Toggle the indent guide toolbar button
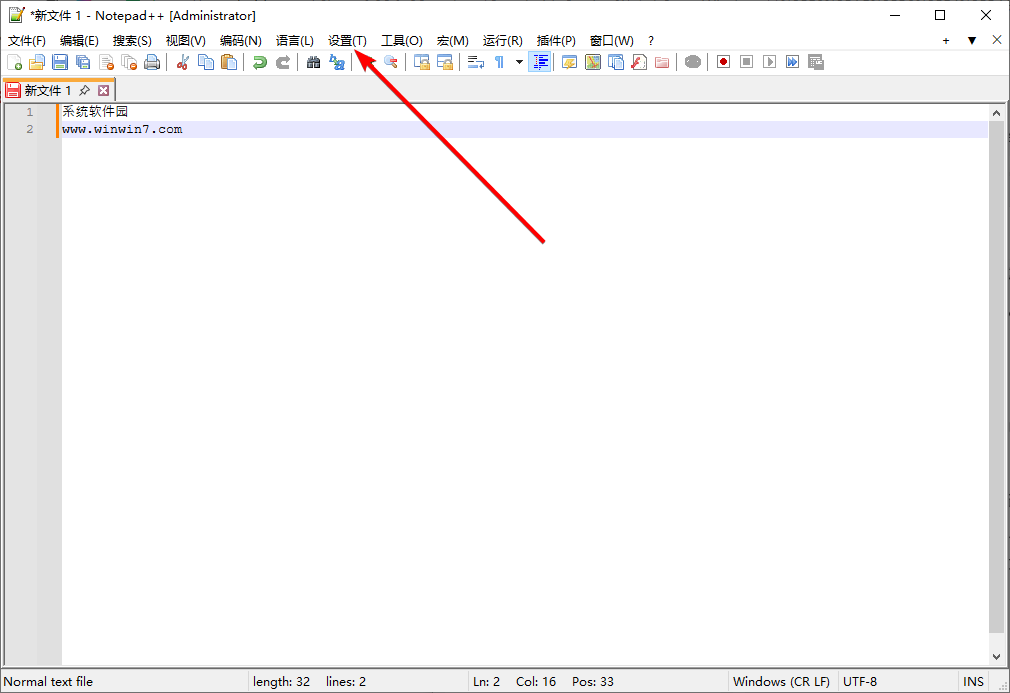 (540, 62)
